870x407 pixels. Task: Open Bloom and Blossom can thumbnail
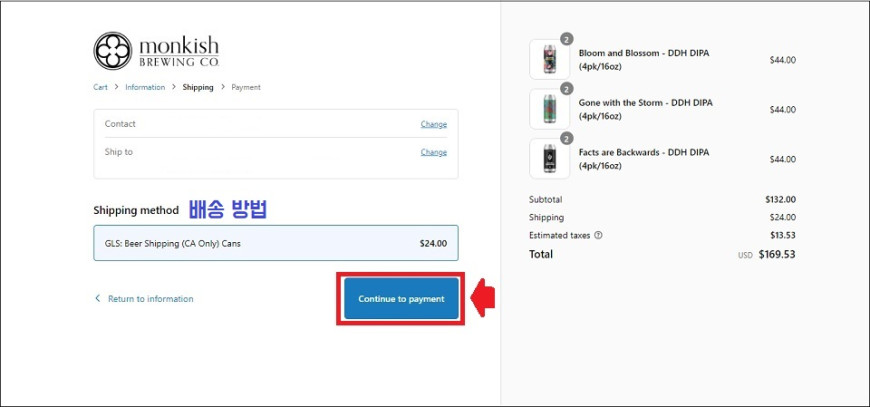[x=549, y=59]
